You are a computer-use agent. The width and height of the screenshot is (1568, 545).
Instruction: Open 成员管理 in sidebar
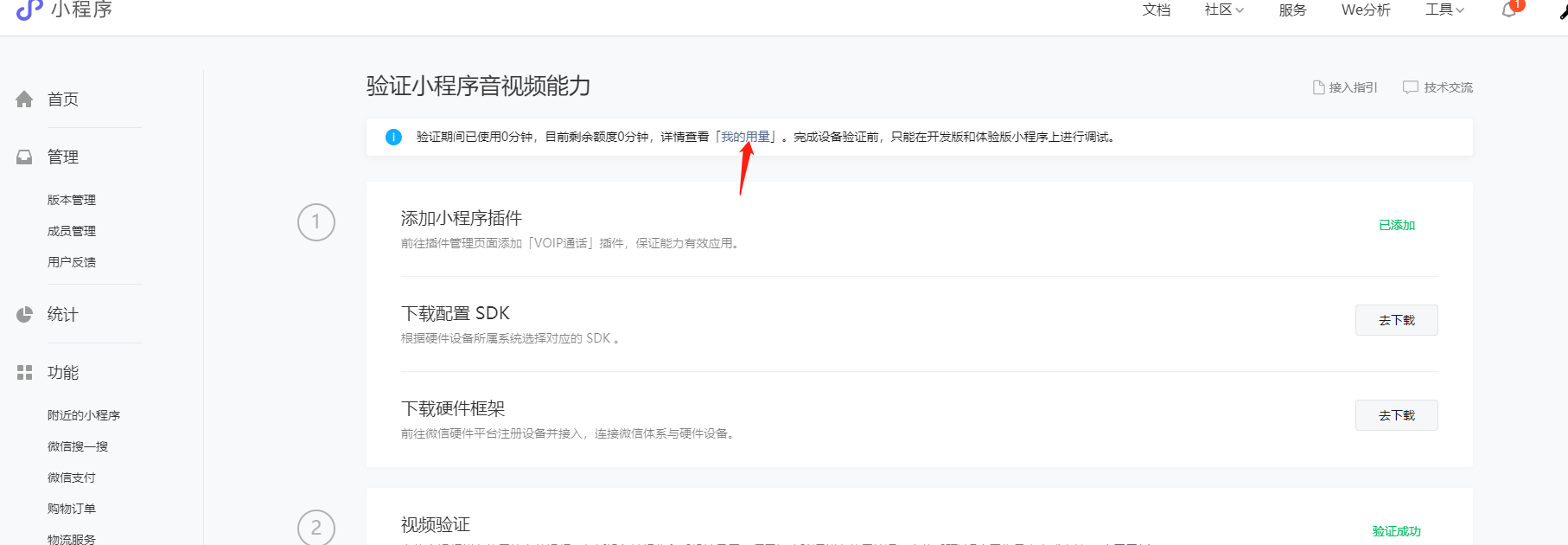point(72,231)
